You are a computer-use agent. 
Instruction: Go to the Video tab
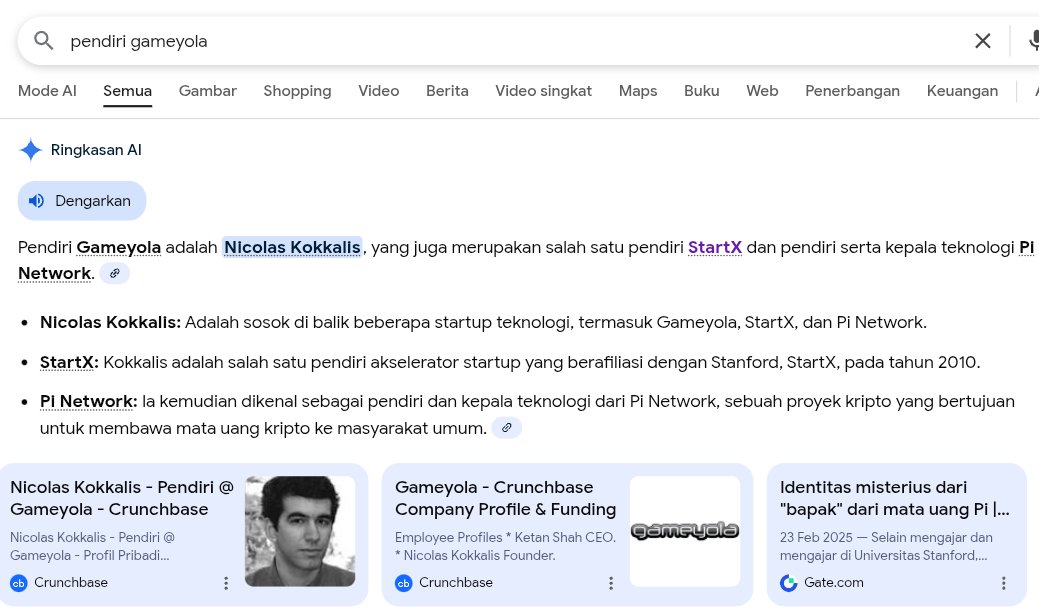[378, 91]
